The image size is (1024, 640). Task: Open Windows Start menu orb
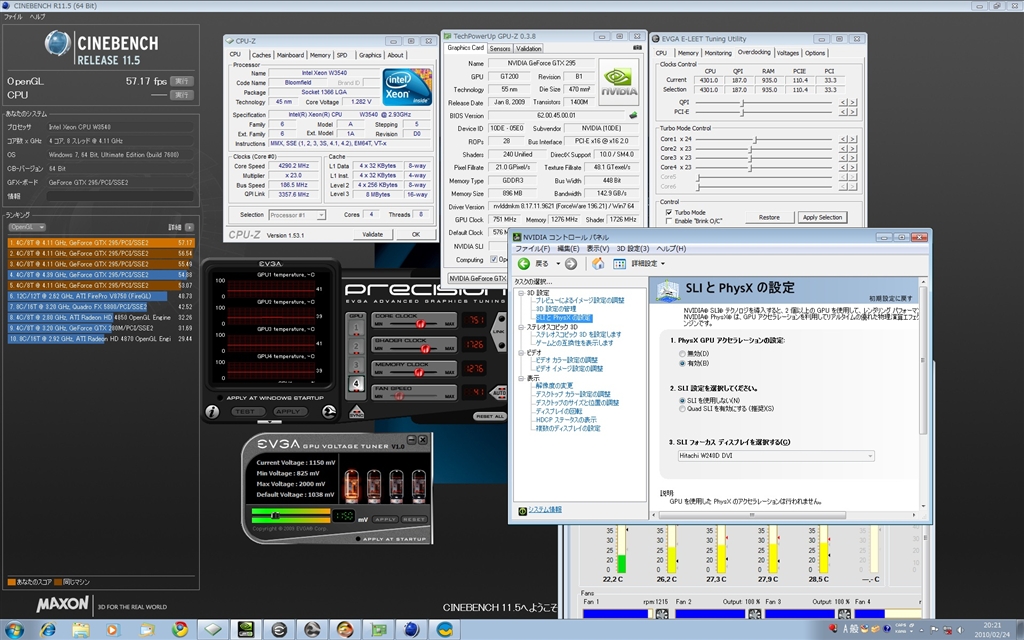click(13, 630)
